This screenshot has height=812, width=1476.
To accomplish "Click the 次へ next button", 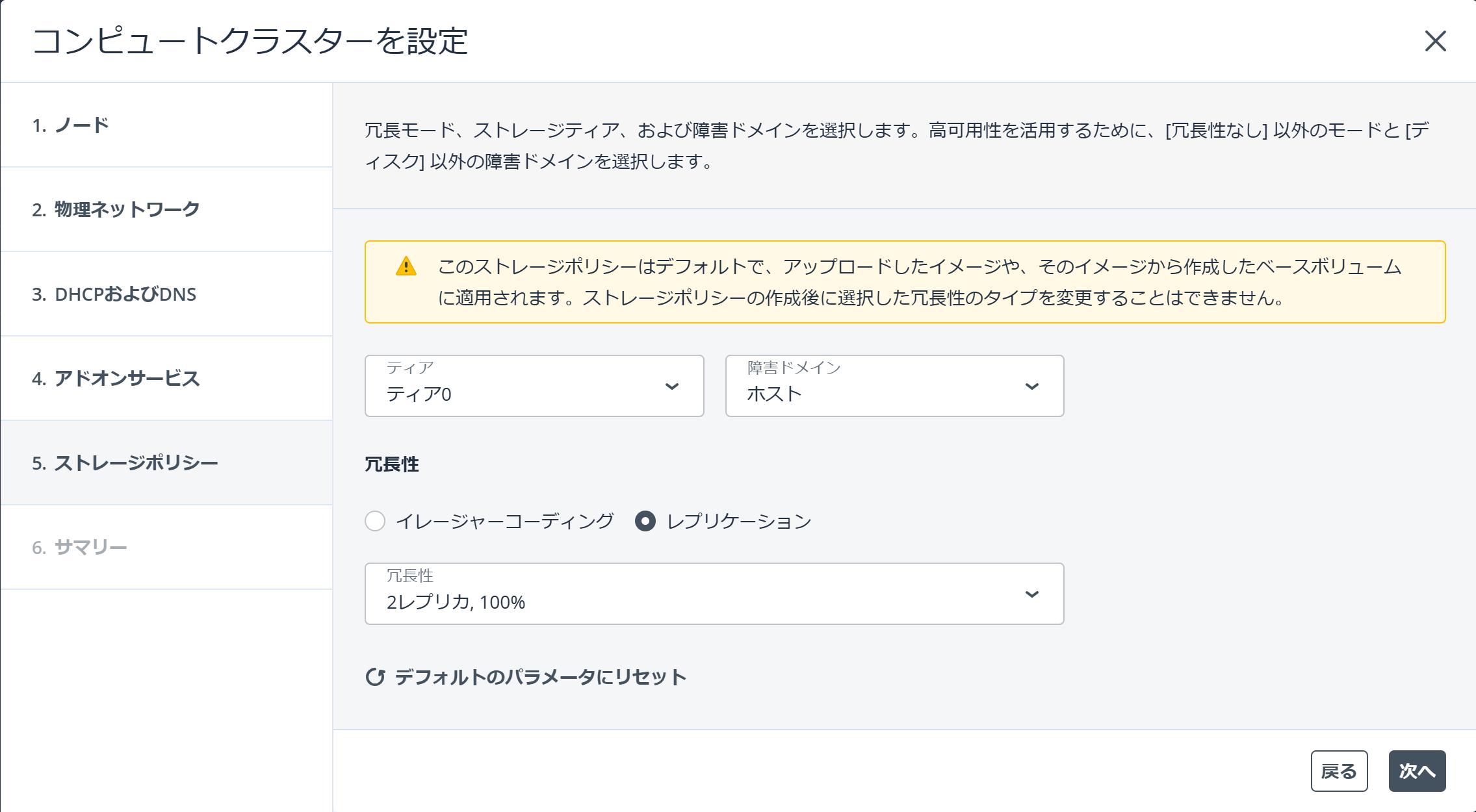I will coord(1417,771).
